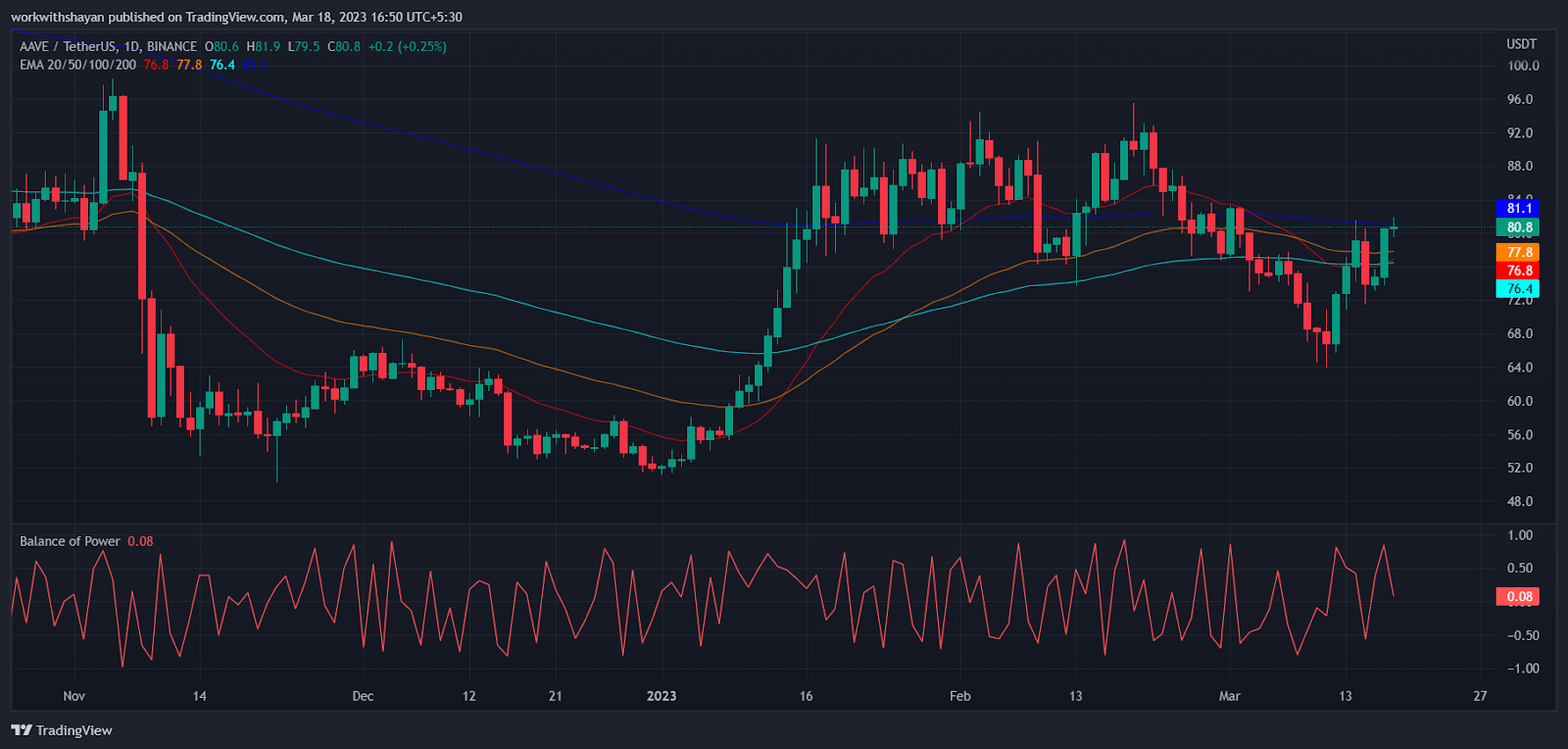The width and height of the screenshot is (1568, 749).
Task: Click the cyan 76.4 EMA price tag
Action: click(x=1518, y=288)
